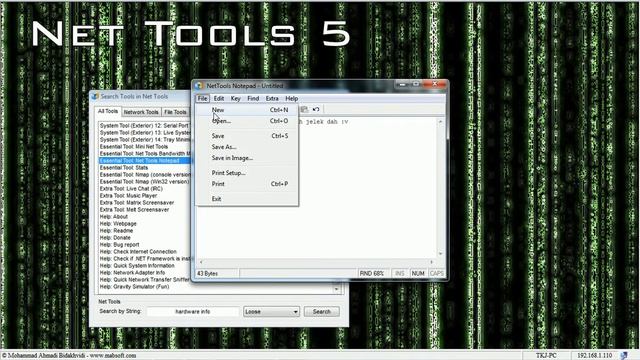
Task: Choose Print from the File menu
Action: coord(247,184)
